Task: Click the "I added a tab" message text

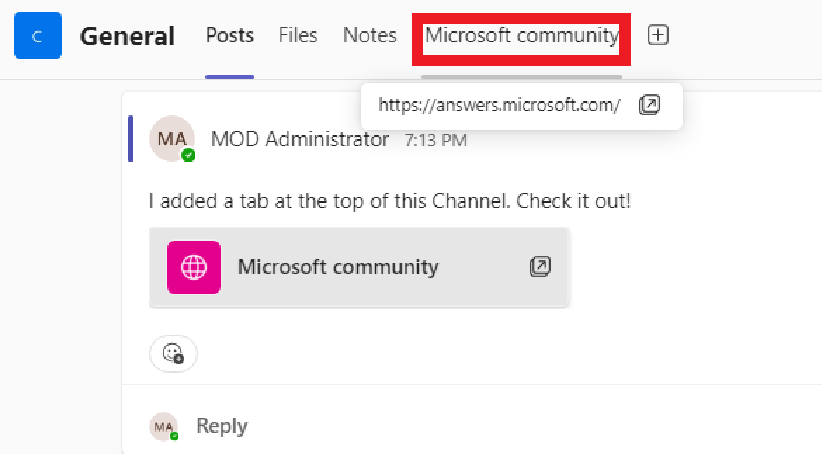Action: tap(390, 201)
